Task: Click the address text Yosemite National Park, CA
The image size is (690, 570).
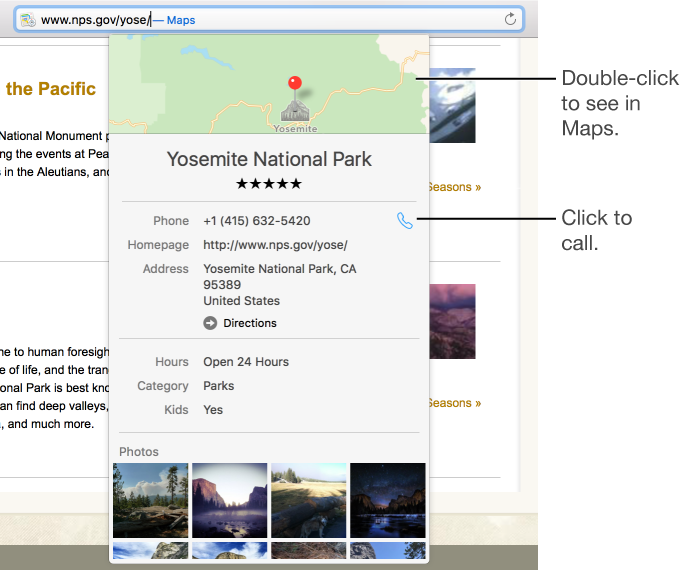Action: [279, 268]
